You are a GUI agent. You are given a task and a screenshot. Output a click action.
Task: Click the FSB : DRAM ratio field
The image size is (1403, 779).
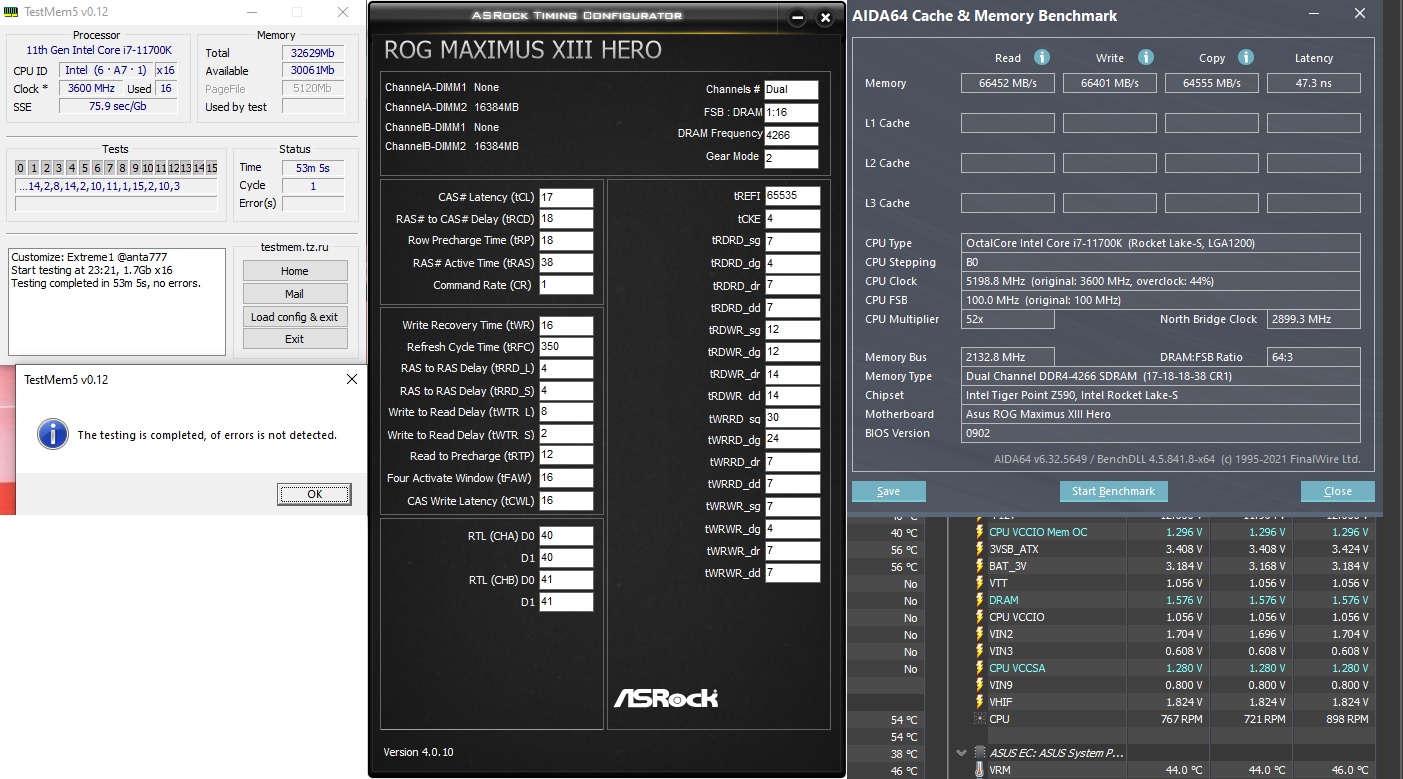(x=791, y=113)
